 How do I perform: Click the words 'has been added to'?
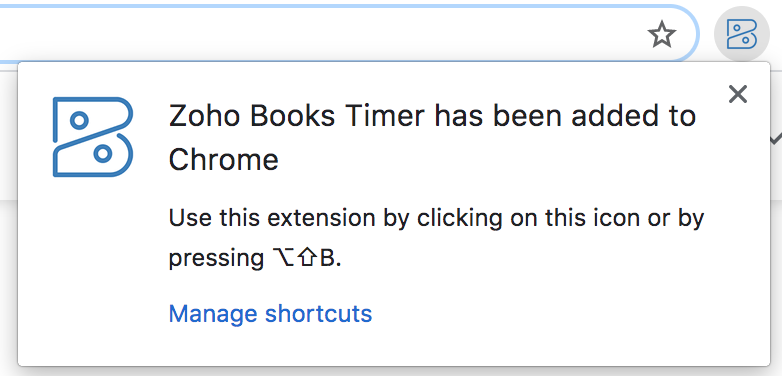pyautogui.click(x=565, y=116)
